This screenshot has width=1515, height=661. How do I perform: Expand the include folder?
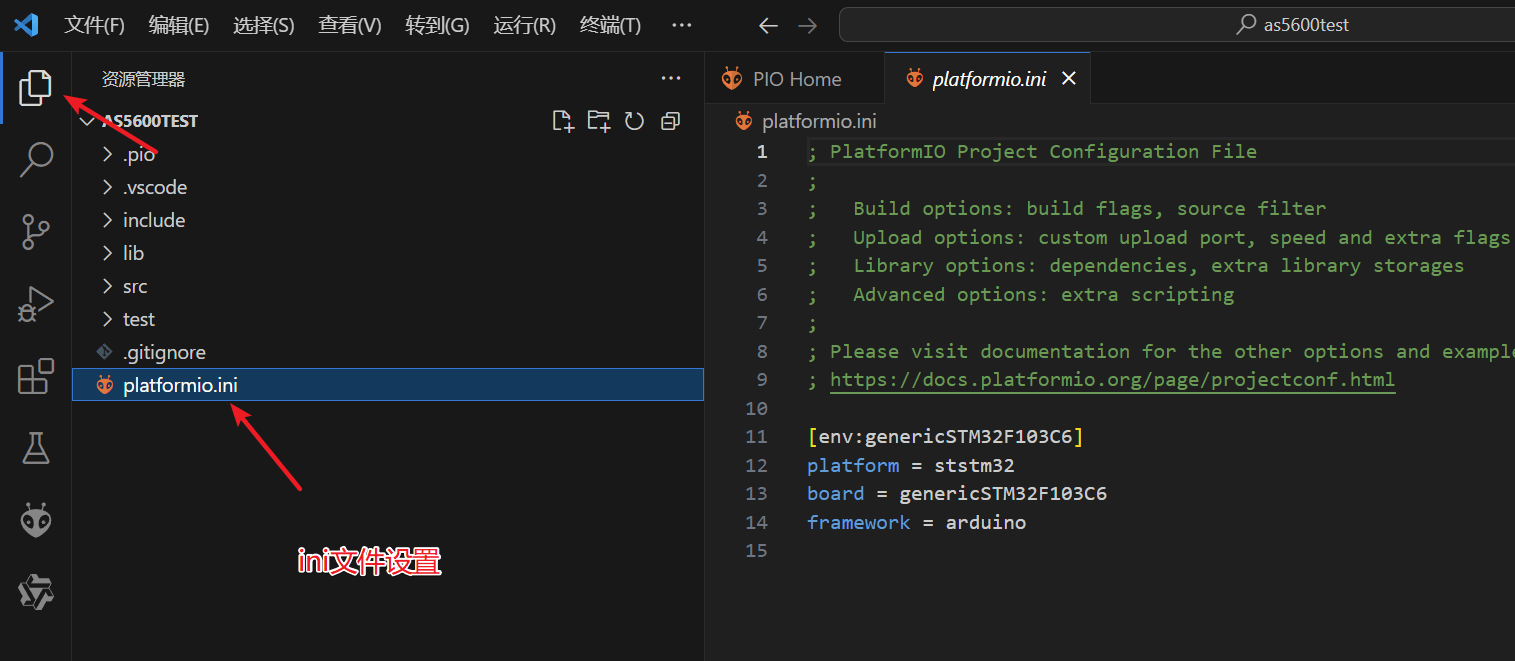pos(153,220)
